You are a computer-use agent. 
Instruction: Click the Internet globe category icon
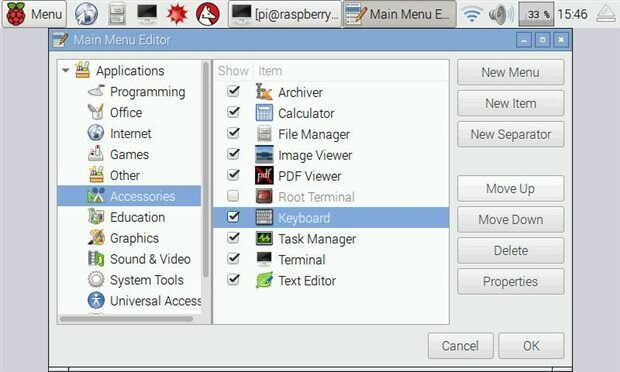[96, 133]
